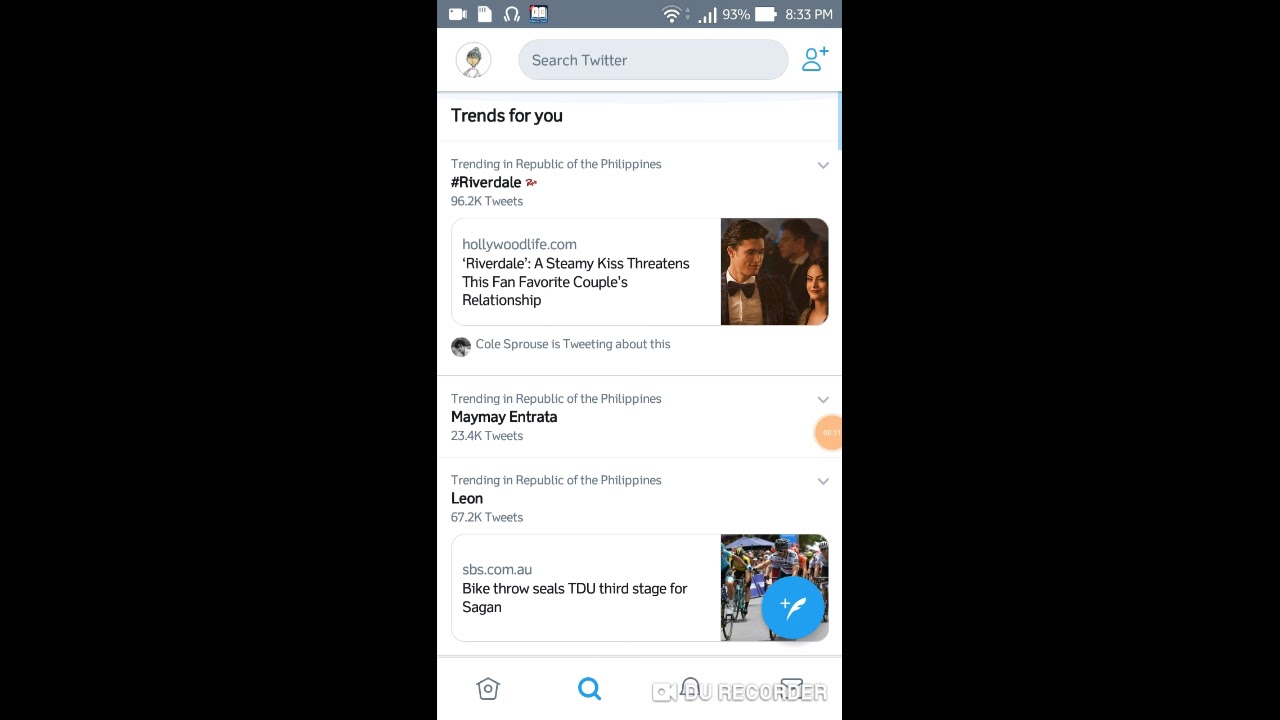Tap battery status icon
1280x720 pixels.
point(766,14)
